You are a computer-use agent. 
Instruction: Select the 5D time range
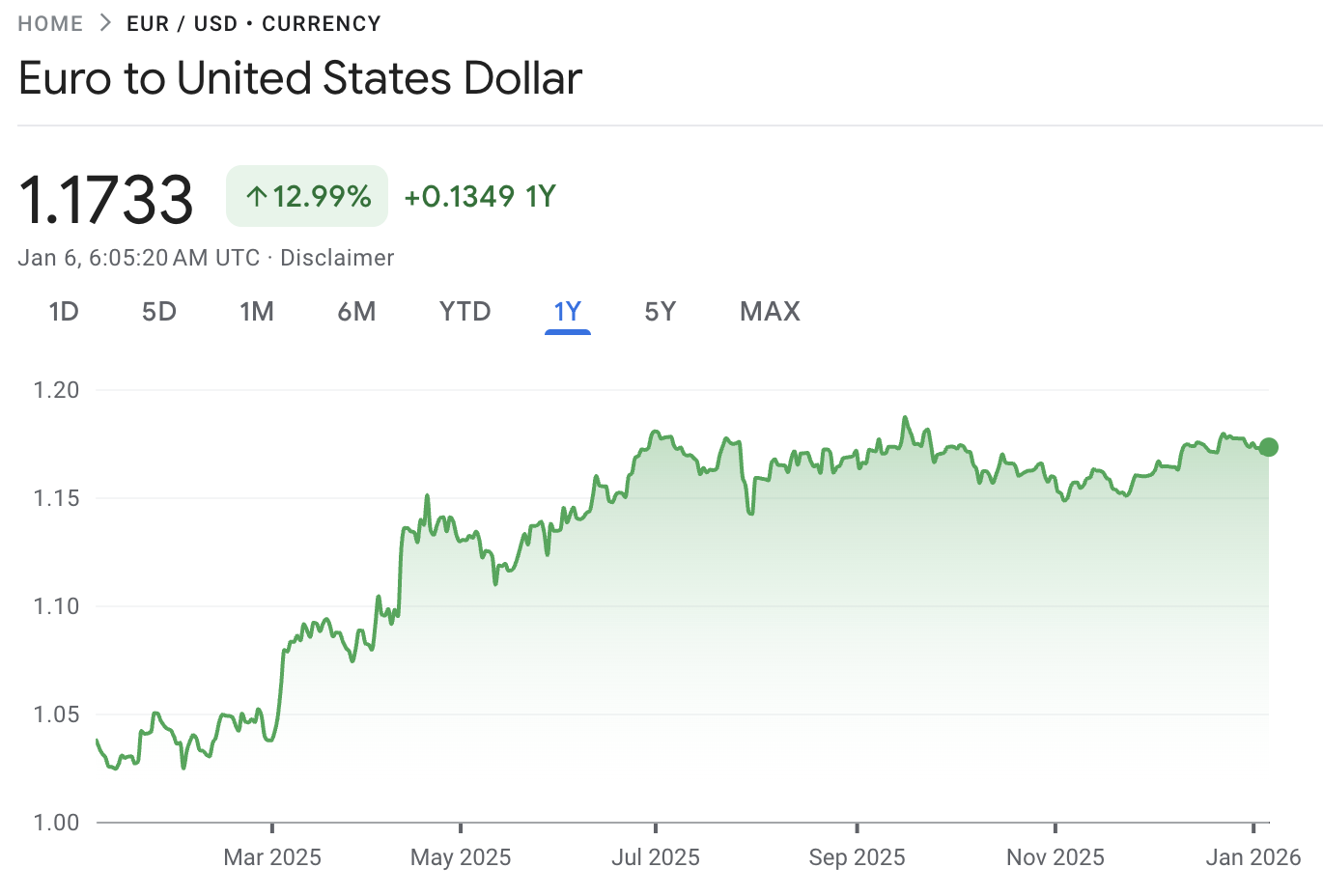pyautogui.click(x=158, y=311)
